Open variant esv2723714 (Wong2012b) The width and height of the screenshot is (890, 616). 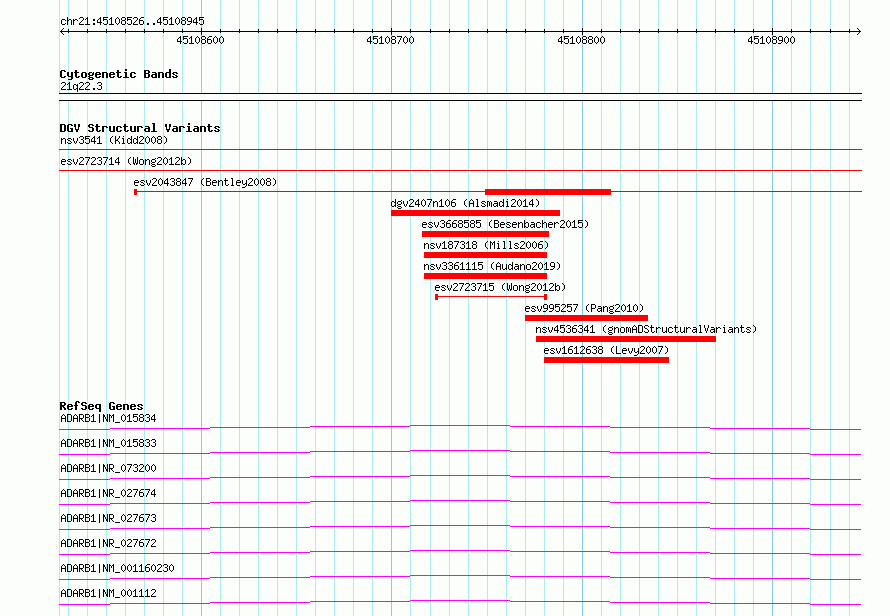[126, 161]
